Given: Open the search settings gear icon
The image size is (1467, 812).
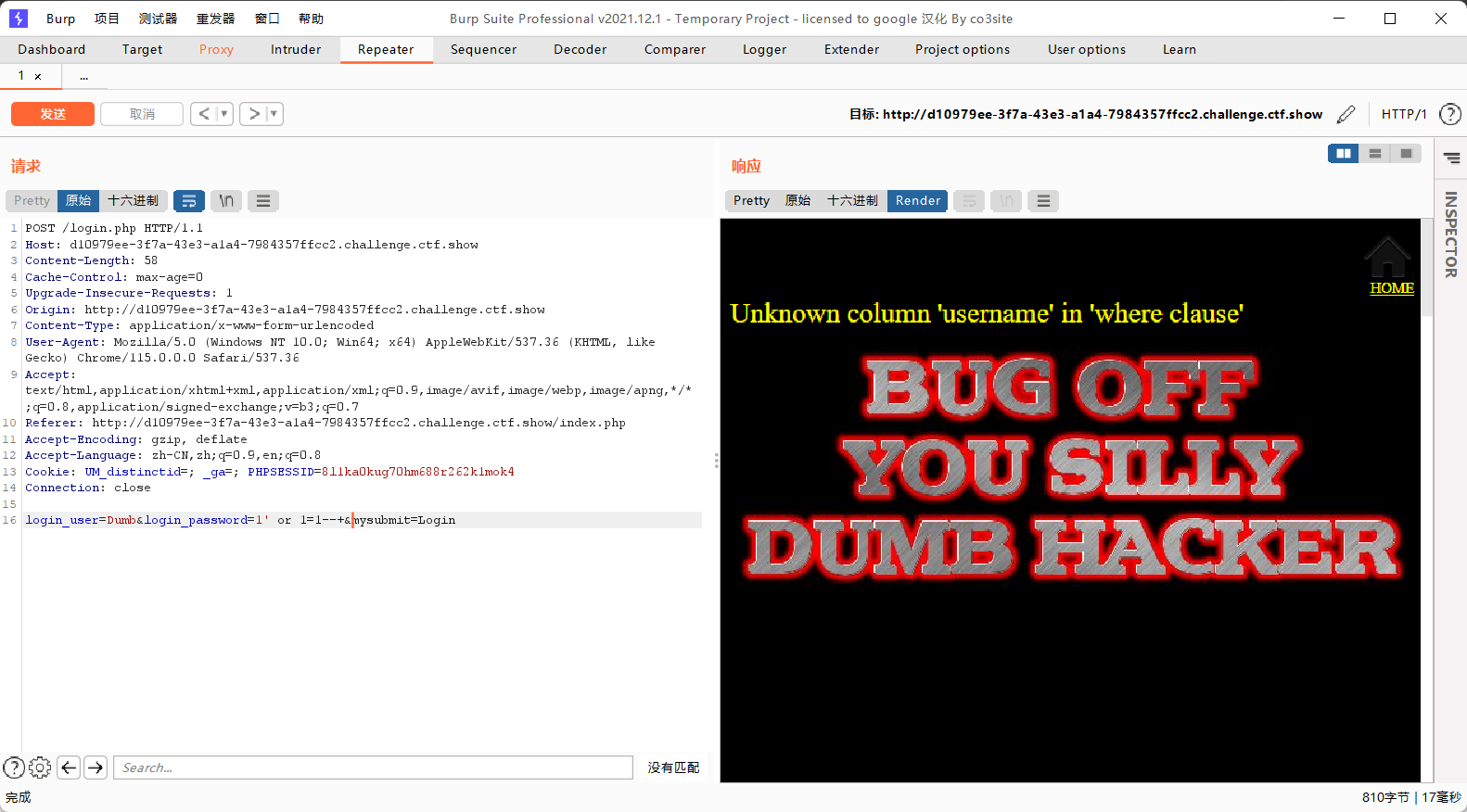Looking at the screenshot, I should pyautogui.click(x=40, y=768).
